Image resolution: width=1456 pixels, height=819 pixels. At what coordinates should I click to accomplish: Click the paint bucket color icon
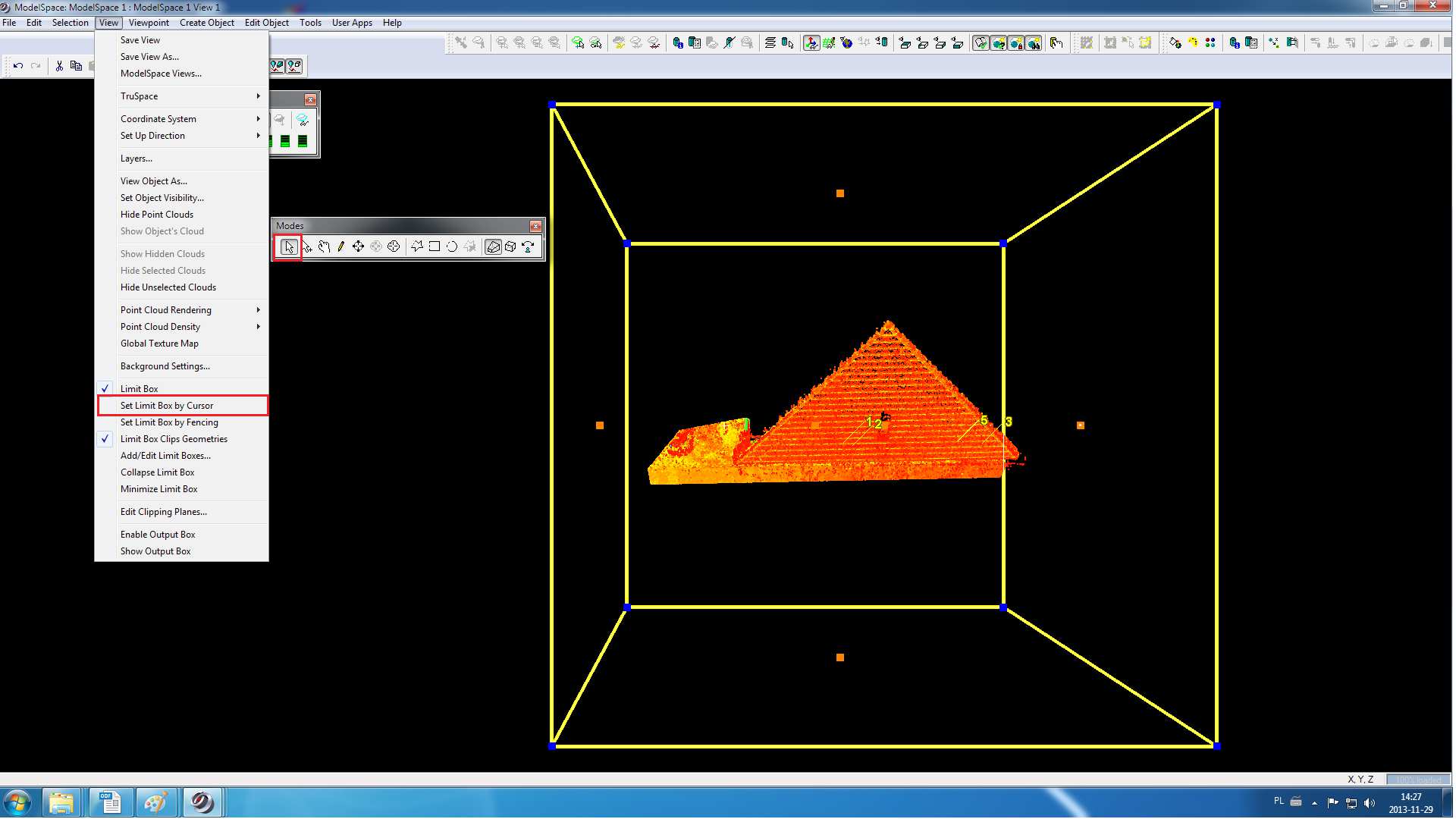1175,43
